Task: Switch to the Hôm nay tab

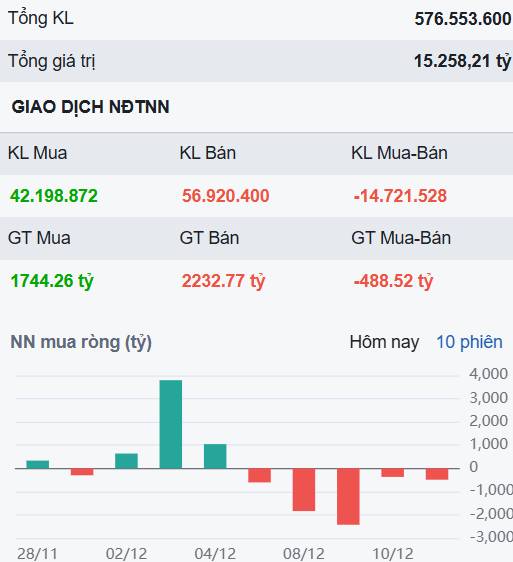Action: (384, 342)
